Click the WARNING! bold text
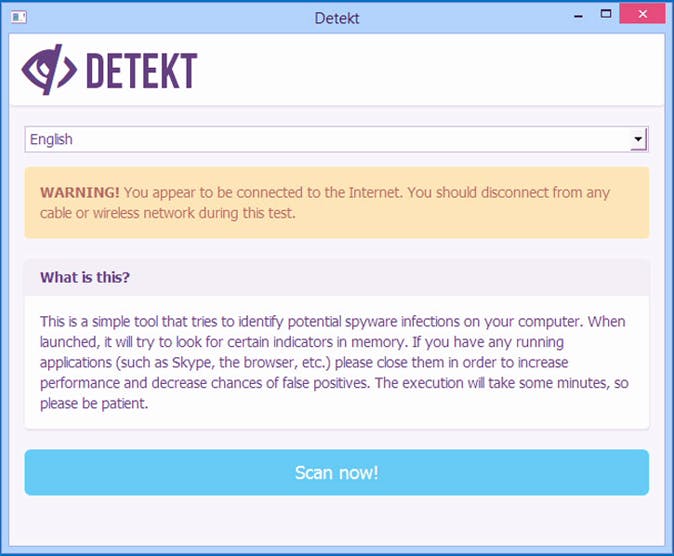674x556 pixels. point(80,192)
